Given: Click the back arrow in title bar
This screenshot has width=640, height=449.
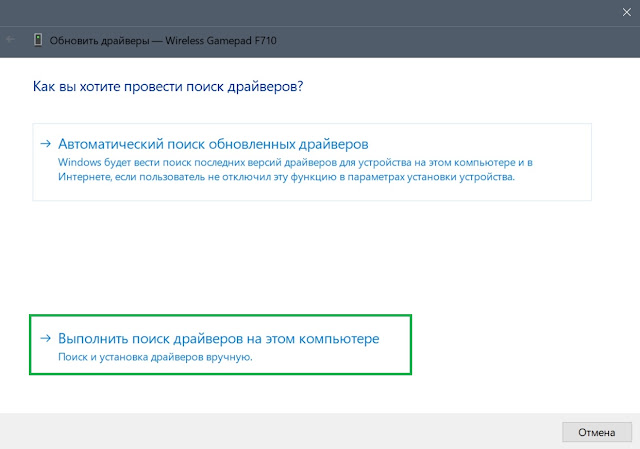Looking at the screenshot, I should click(x=11, y=39).
